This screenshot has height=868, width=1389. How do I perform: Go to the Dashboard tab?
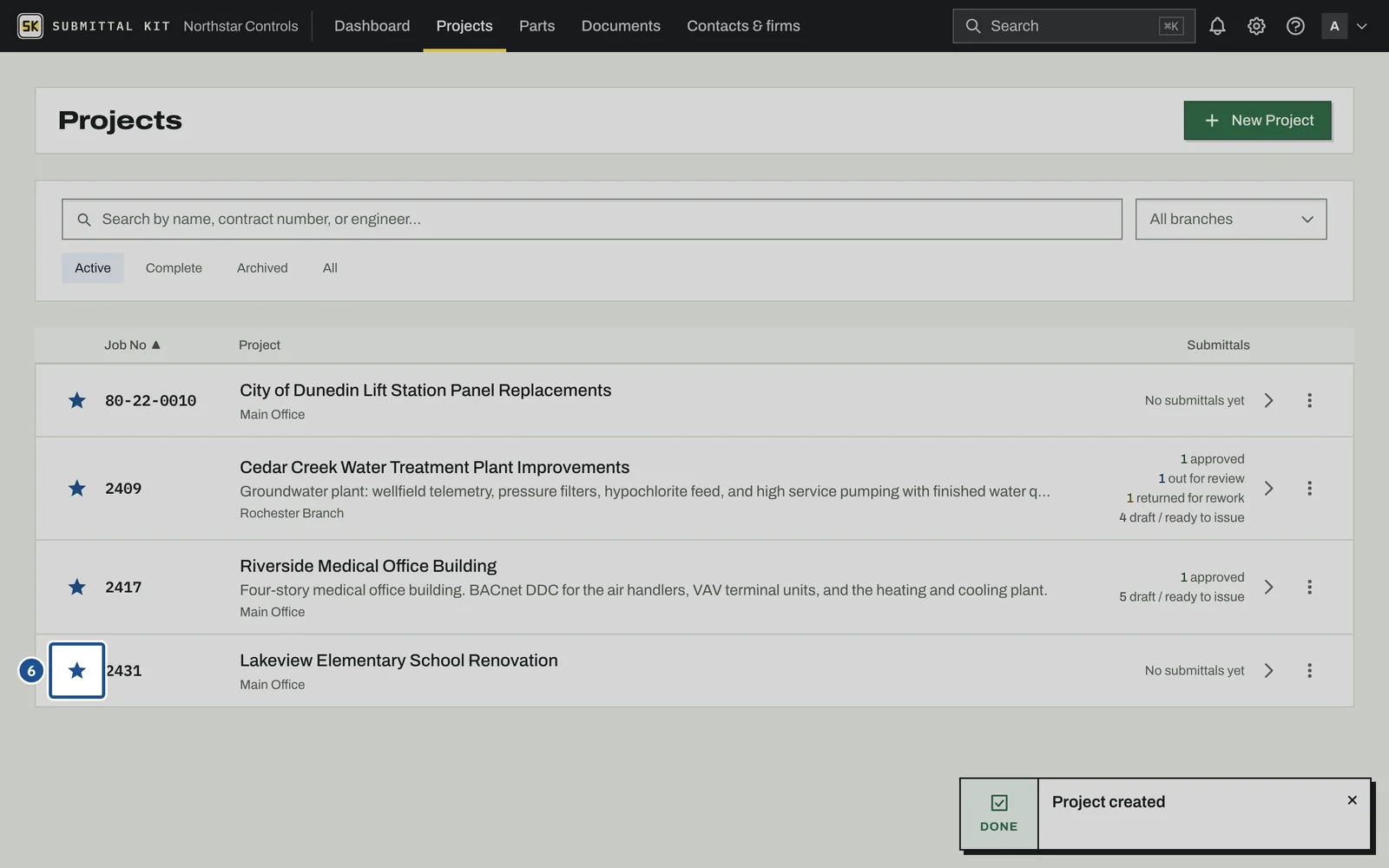coord(372,26)
